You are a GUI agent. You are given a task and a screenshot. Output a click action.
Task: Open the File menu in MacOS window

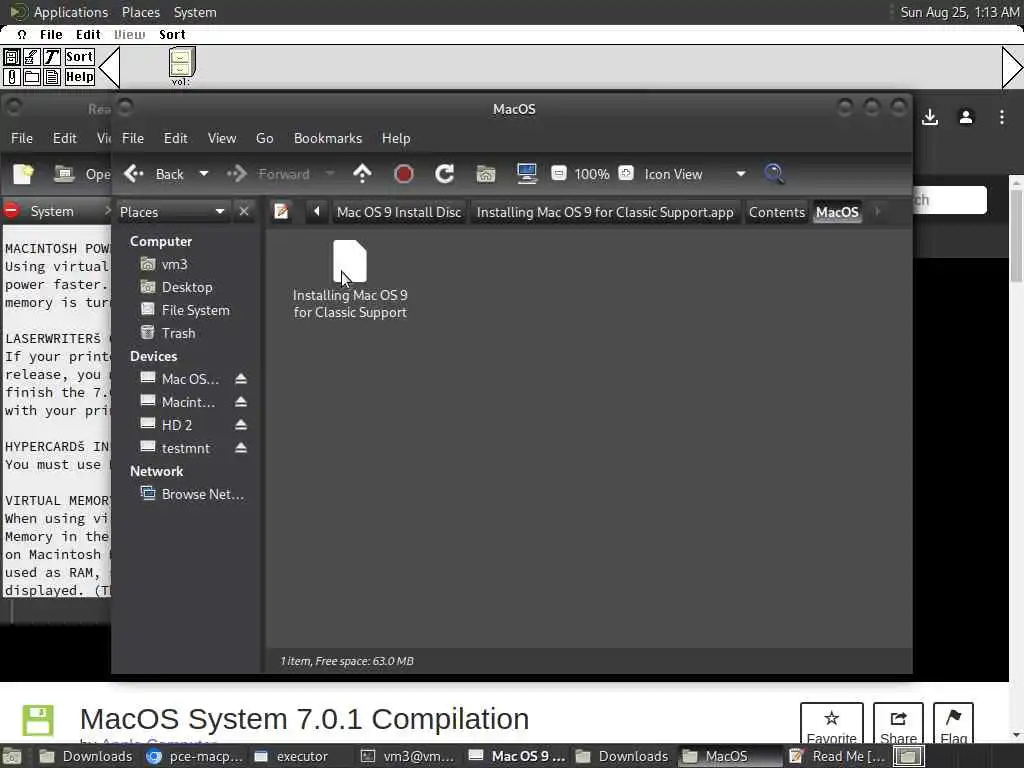coord(133,138)
